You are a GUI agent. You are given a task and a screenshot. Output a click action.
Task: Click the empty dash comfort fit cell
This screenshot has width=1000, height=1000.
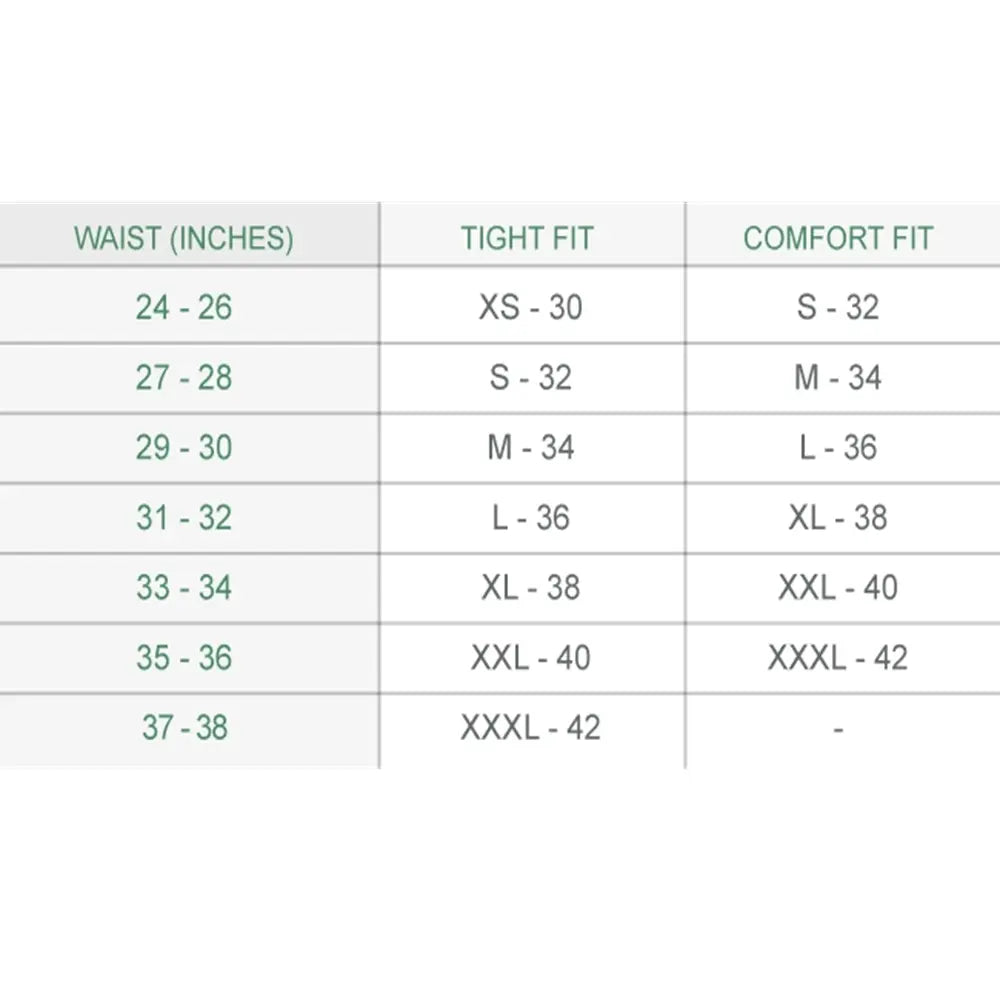(x=838, y=729)
